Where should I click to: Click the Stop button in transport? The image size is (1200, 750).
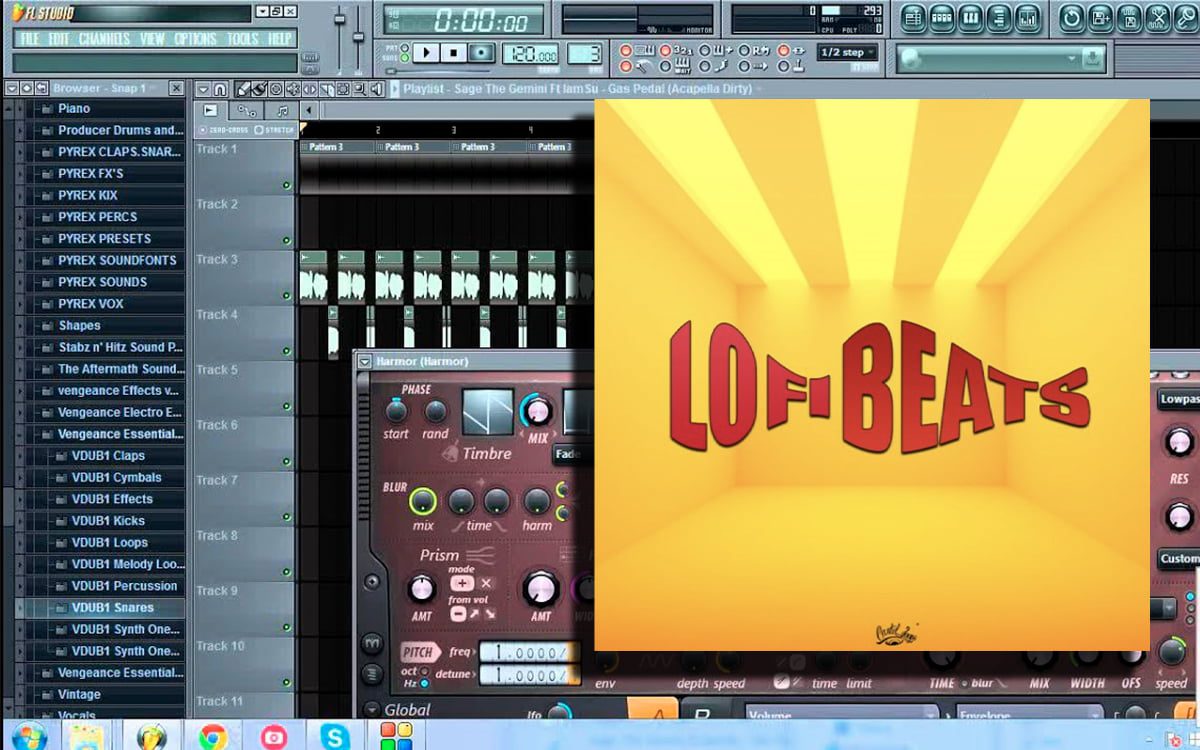tap(453, 53)
